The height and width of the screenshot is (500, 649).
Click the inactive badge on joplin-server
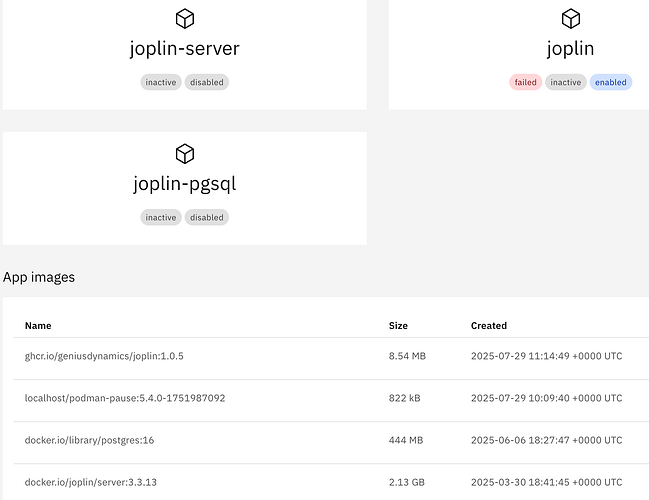pos(161,82)
